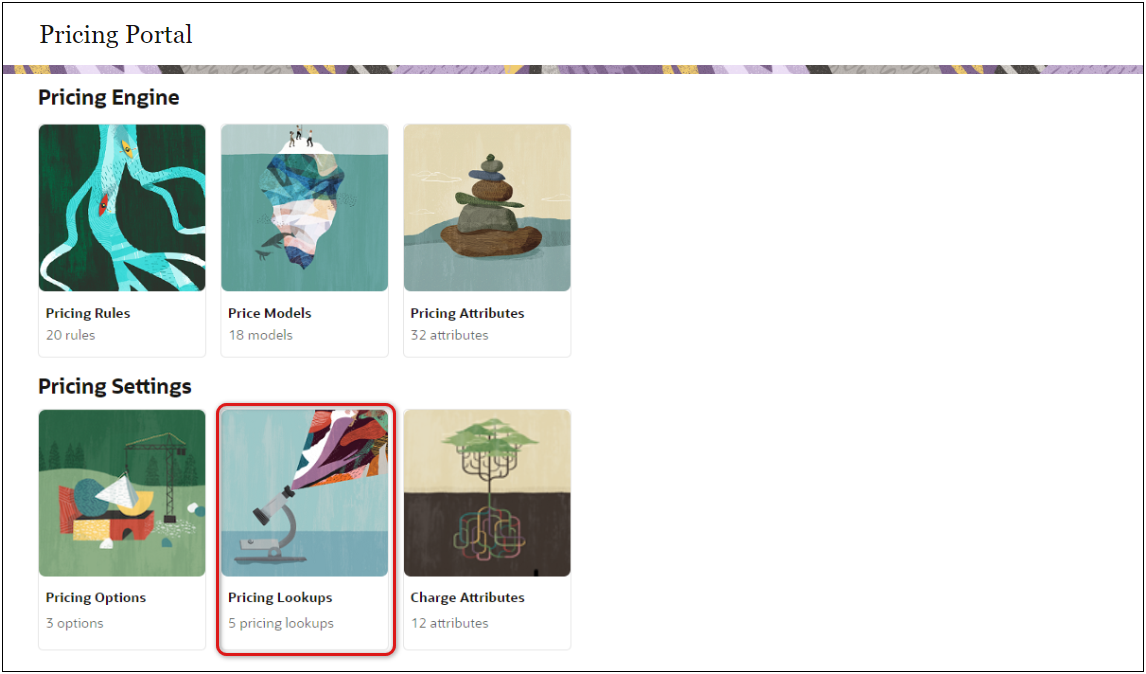The image size is (1146, 674).
Task: Click the Pricing Settings section heading
Action: [x=115, y=386]
